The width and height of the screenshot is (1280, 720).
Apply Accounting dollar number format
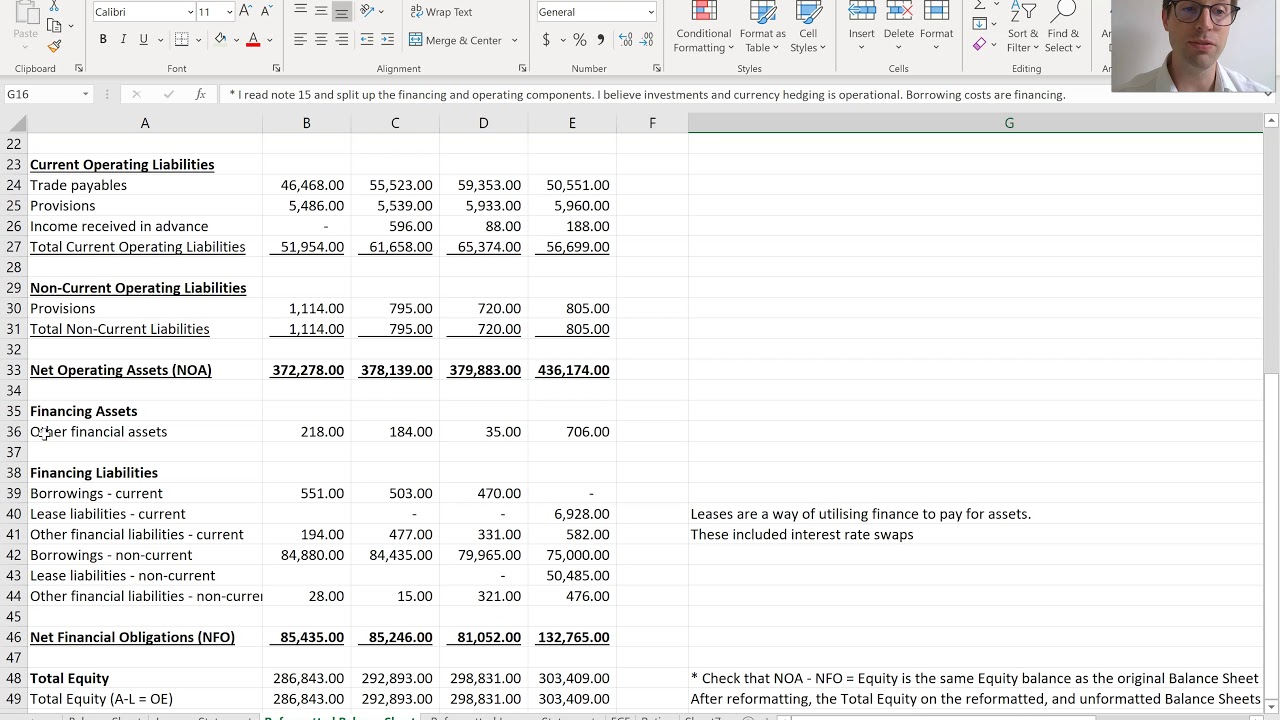pos(546,39)
